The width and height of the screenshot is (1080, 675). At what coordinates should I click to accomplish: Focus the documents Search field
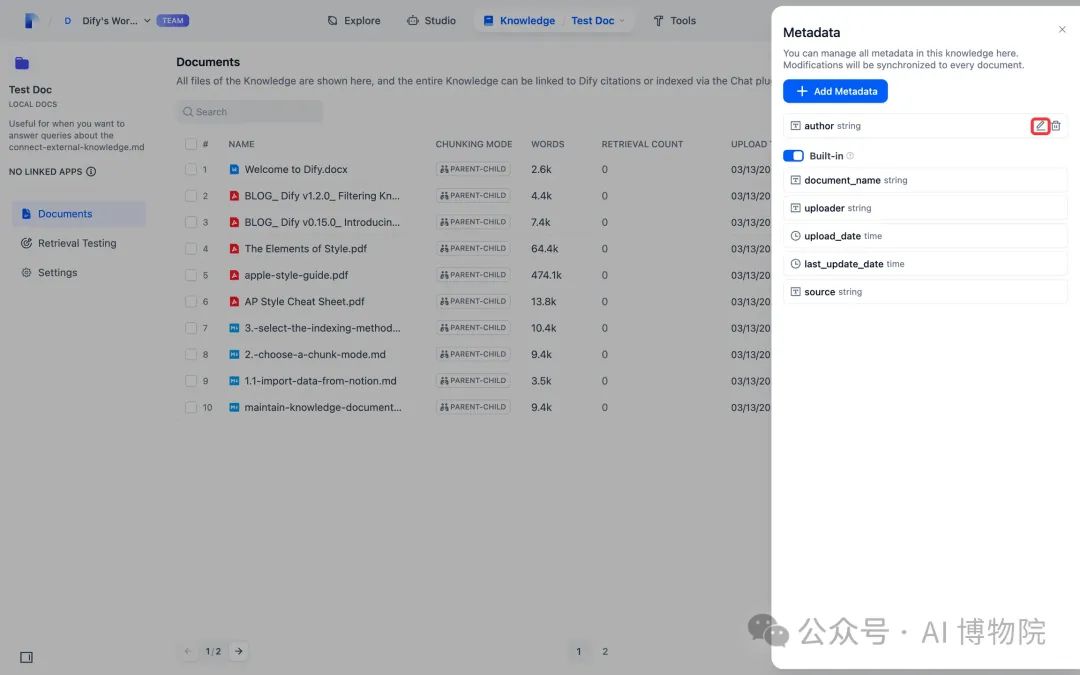(249, 112)
